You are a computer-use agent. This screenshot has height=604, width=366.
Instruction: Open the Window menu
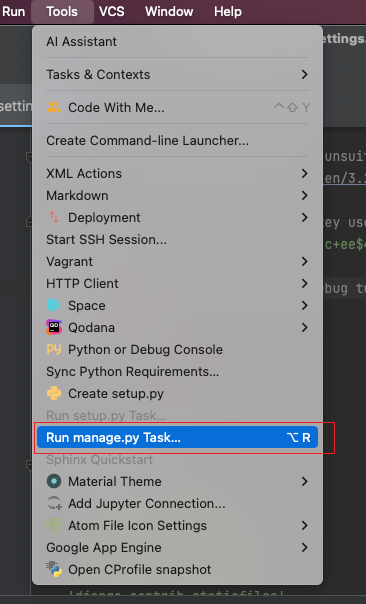point(169,12)
